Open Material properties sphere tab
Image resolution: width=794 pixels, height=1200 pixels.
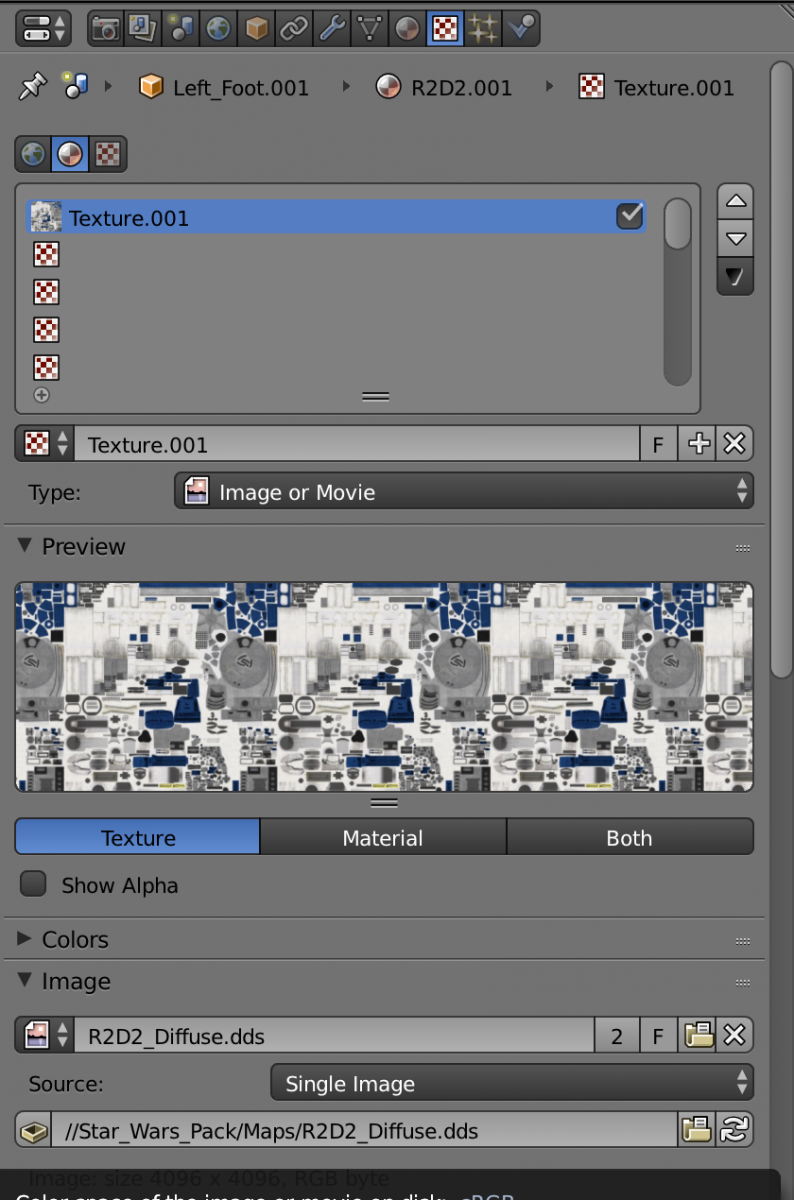point(407,28)
